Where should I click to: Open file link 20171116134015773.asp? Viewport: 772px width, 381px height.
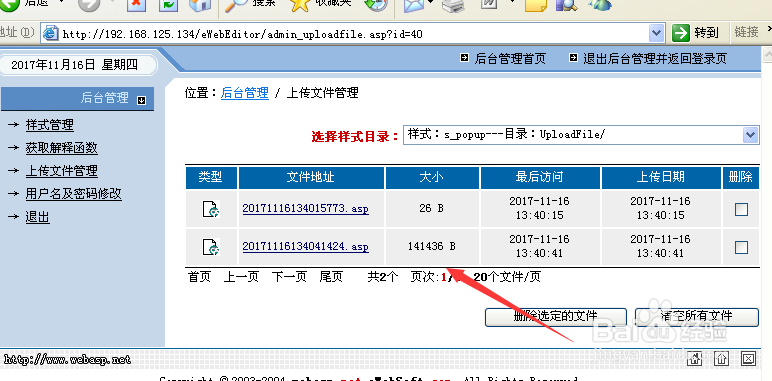pyautogui.click(x=305, y=209)
